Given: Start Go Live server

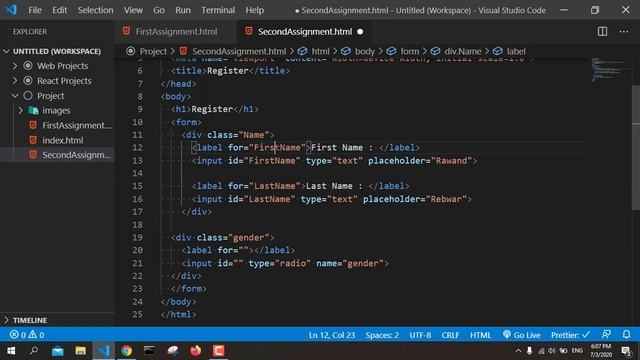Looking at the screenshot, I should coord(522,335).
